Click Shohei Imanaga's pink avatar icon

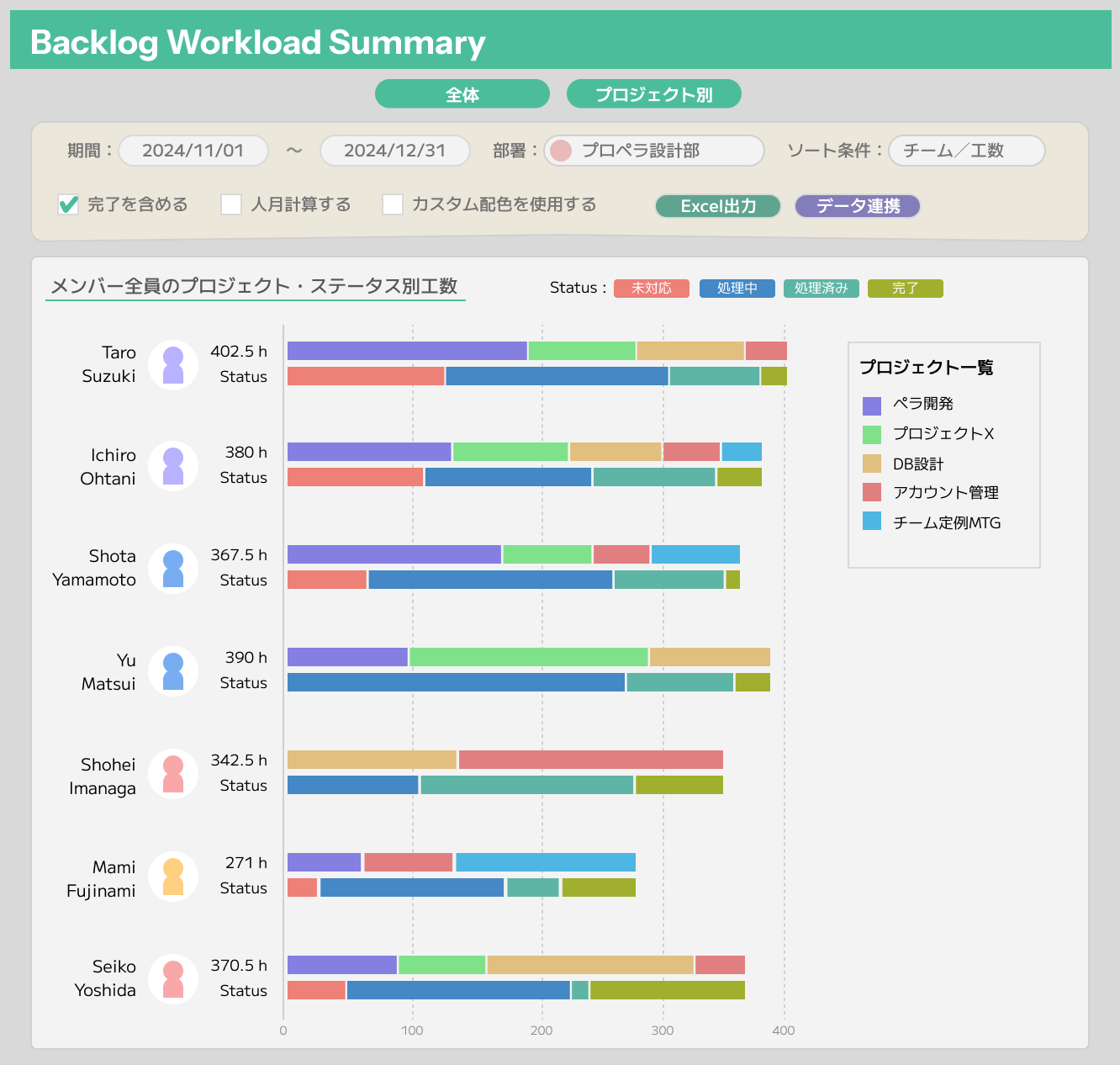click(173, 774)
